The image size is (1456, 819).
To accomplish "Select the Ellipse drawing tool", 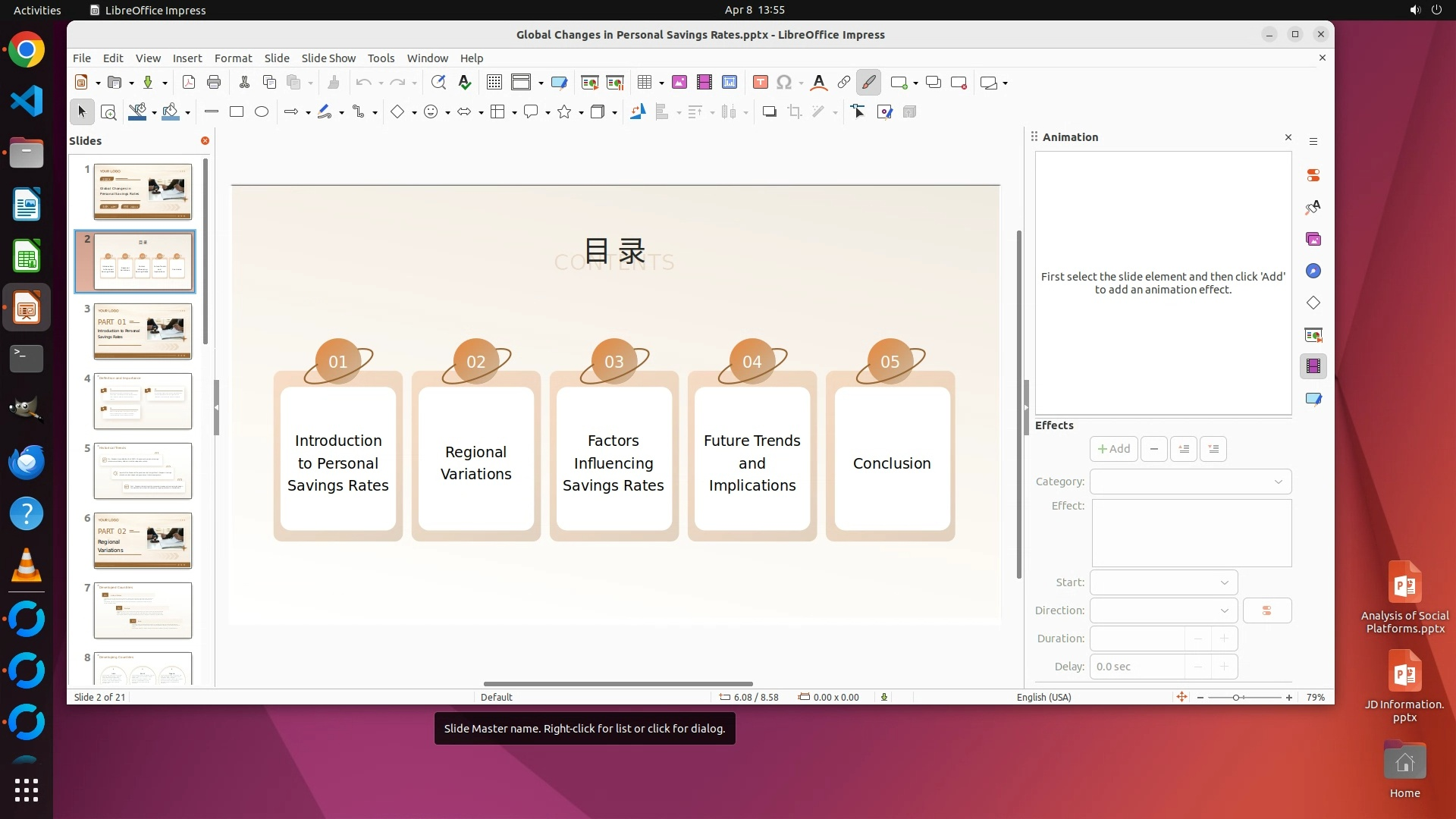I will pos(262,112).
